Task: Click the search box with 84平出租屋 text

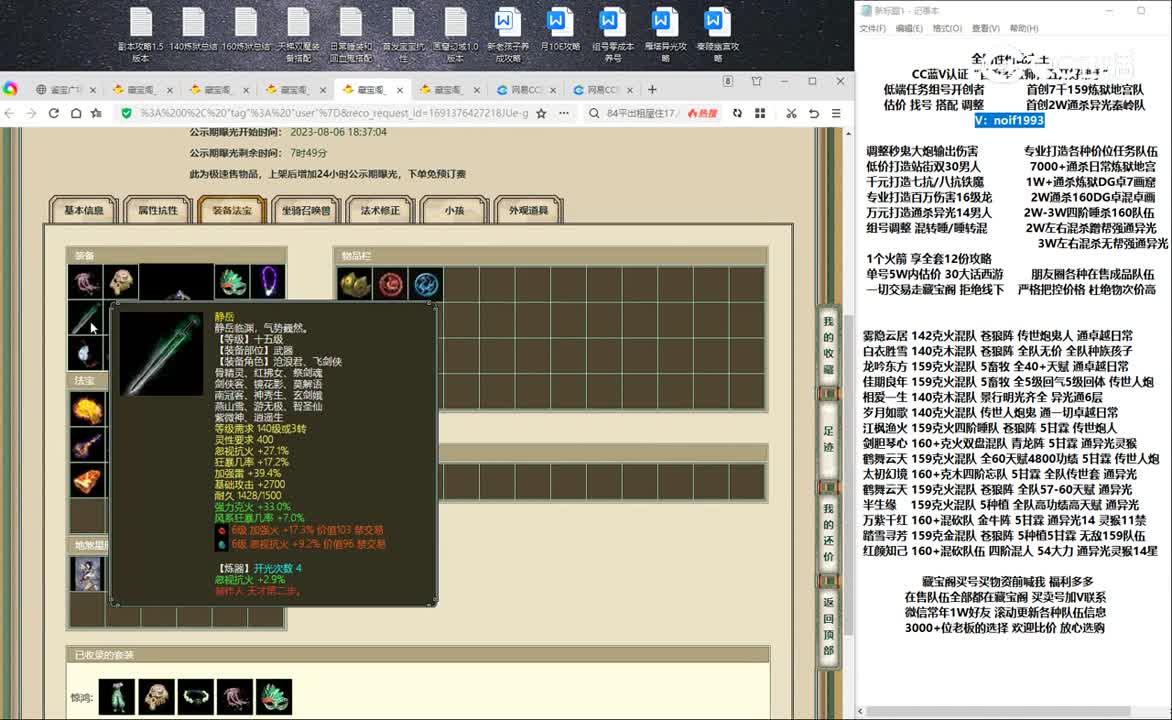Action: pyautogui.click(x=642, y=114)
